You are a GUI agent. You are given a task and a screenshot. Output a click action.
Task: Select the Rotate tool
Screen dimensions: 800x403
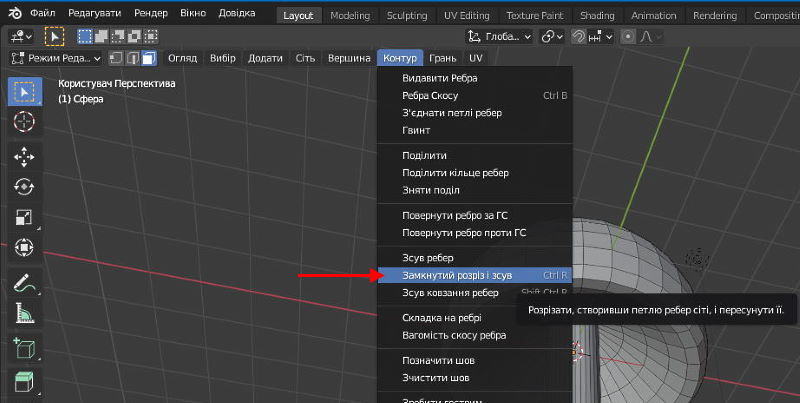coord(24,187)
